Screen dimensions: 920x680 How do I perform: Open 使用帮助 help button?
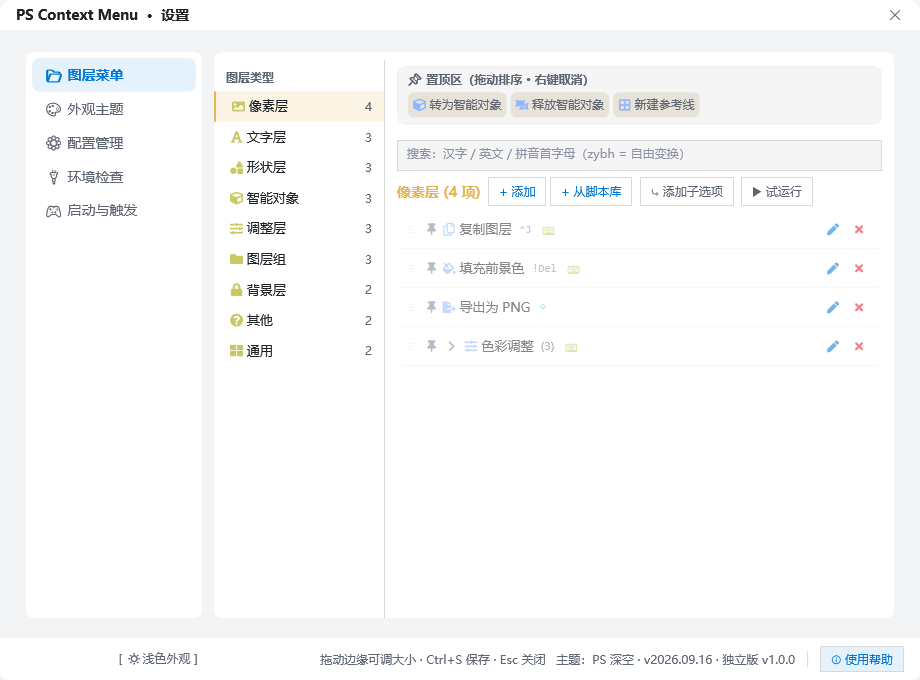861,659
